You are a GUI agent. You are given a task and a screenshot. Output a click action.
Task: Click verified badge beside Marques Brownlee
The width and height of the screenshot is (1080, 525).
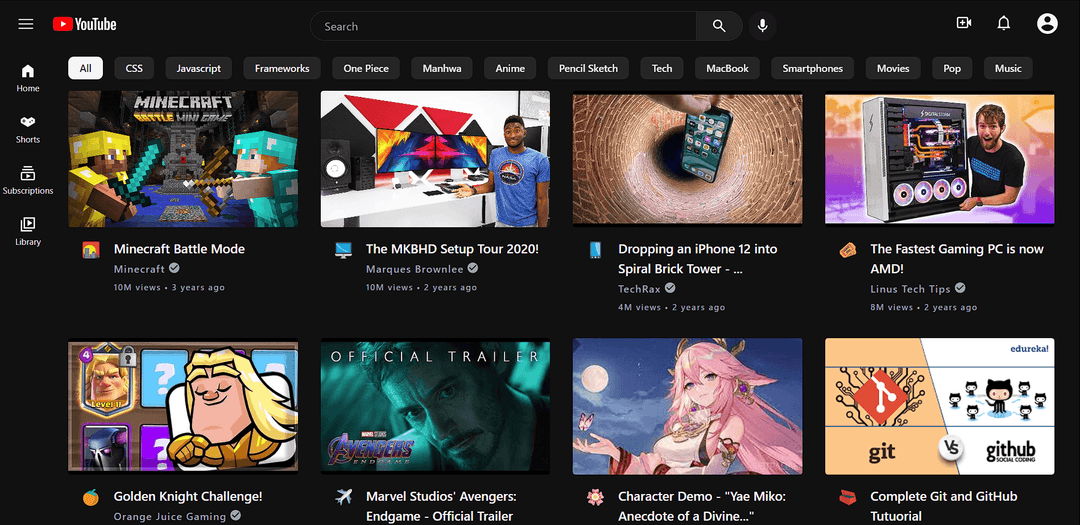[x=472, y=268]
